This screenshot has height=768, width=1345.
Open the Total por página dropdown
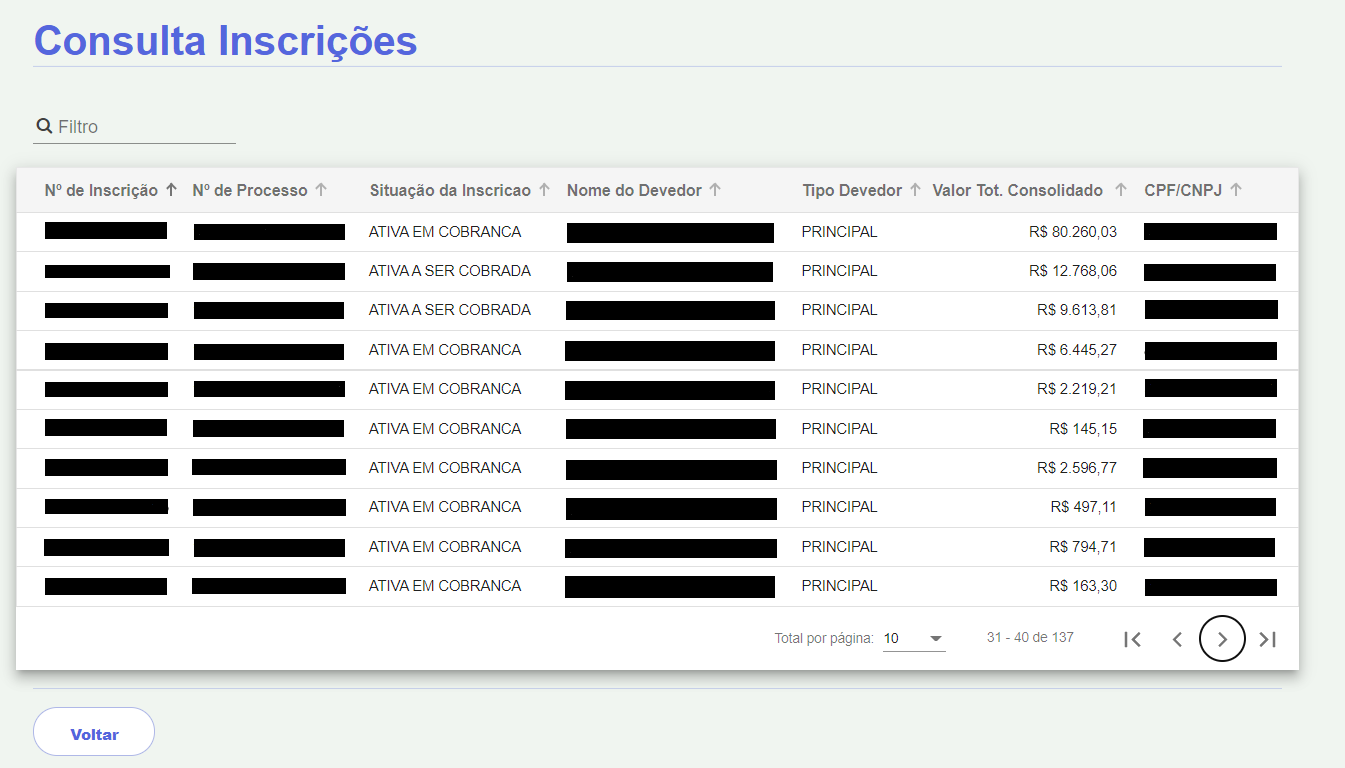pyautogui.click(x=914, y=638)
